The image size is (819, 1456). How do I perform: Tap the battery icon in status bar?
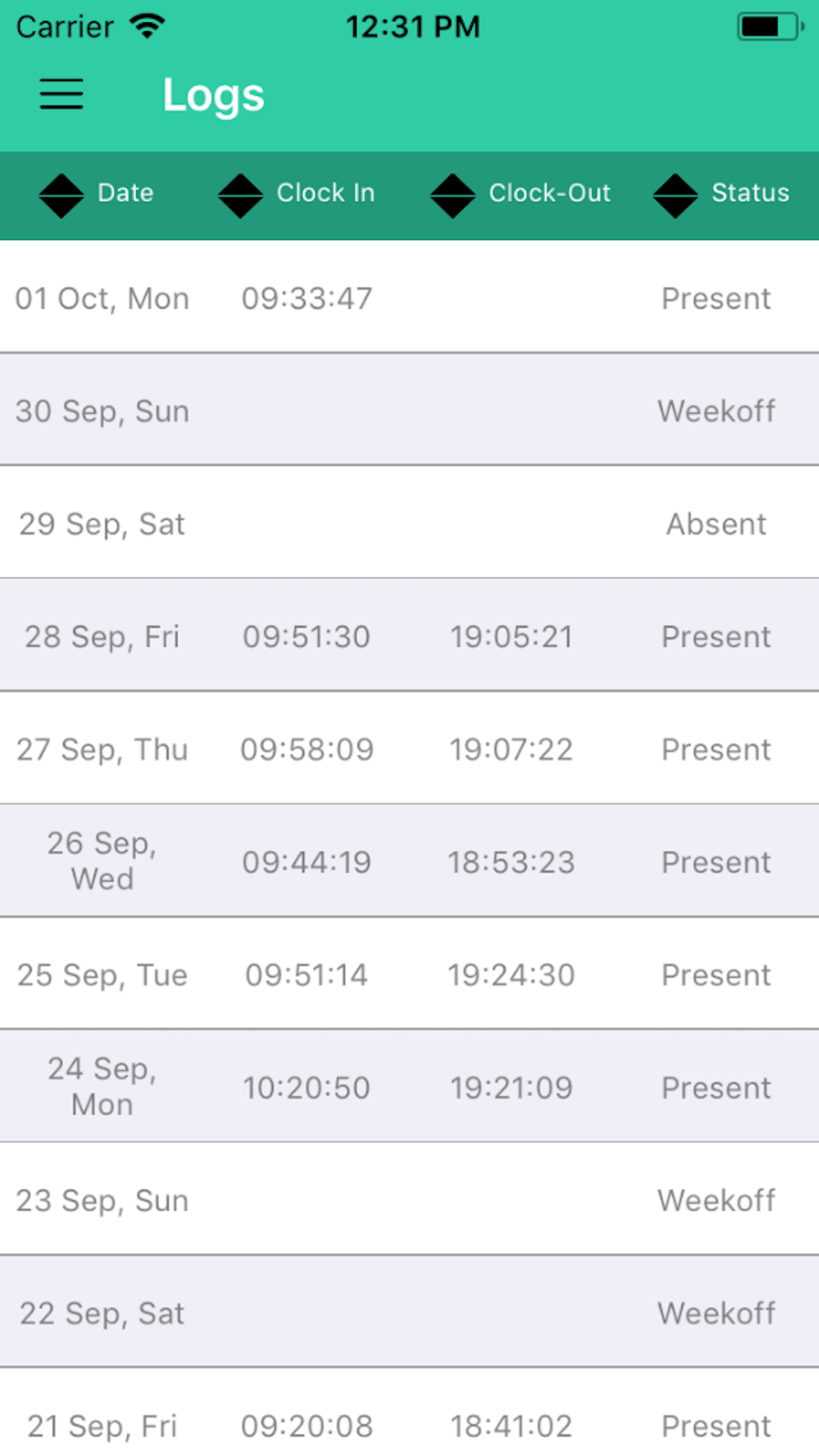click(771, 27)
